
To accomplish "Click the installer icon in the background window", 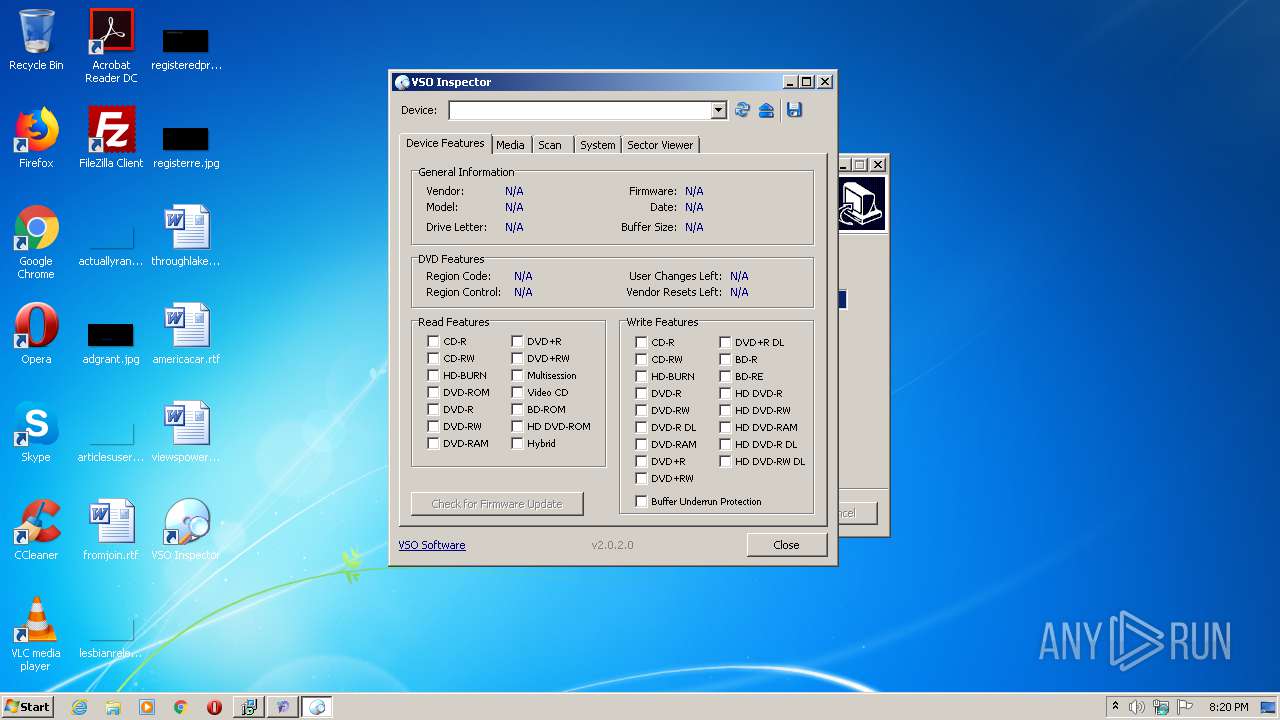I will coord(861,204).
